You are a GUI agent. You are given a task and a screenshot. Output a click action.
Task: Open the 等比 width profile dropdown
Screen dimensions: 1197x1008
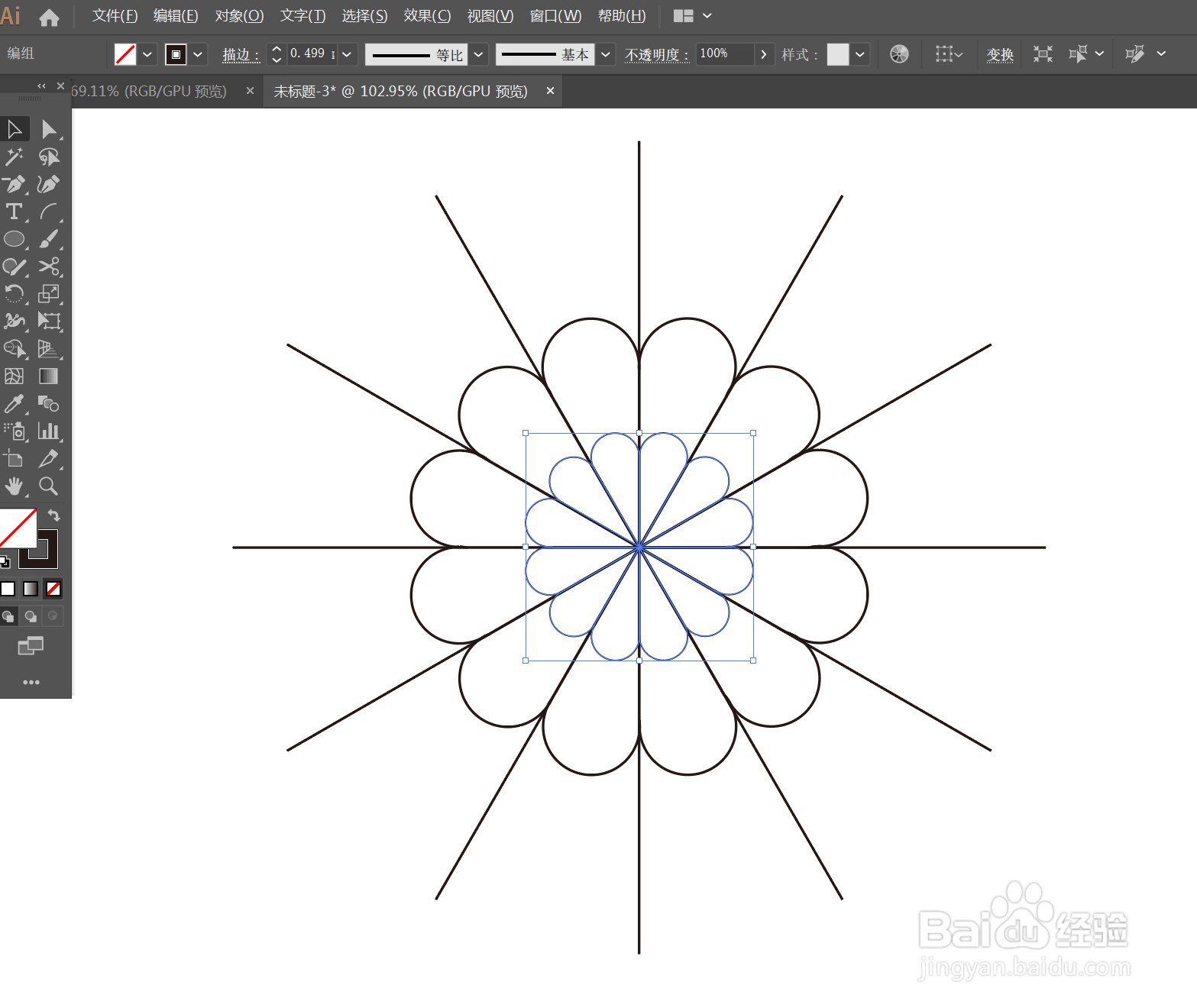(478, 54)
